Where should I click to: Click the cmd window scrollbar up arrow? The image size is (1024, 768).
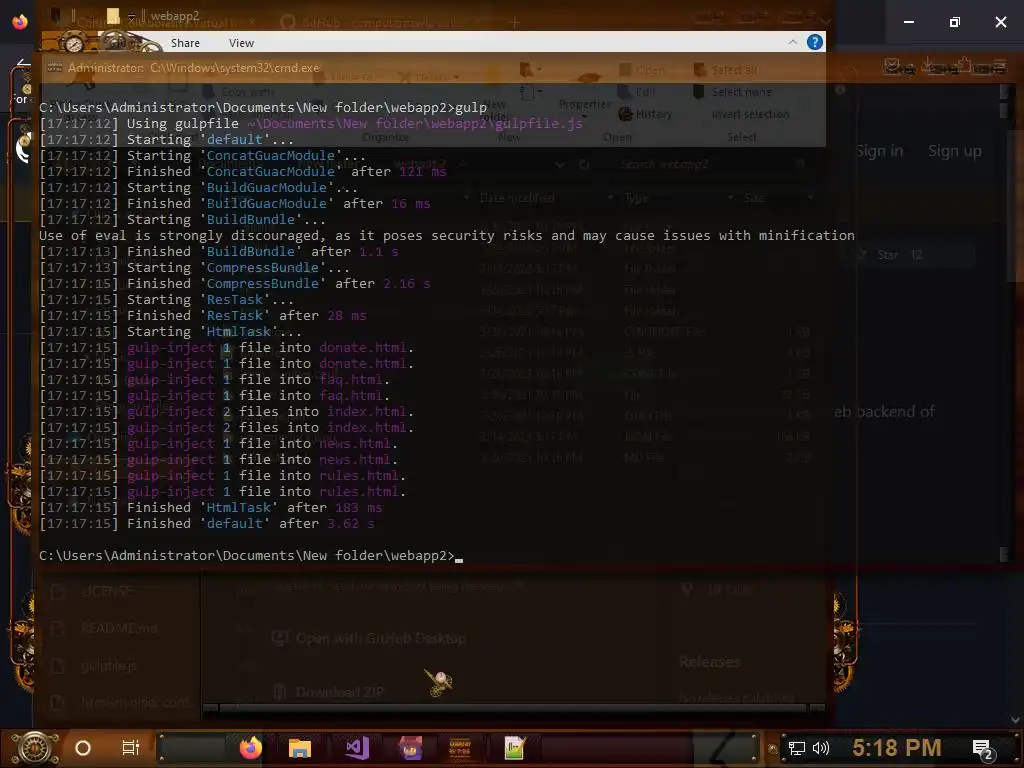tap(1004, 91)
